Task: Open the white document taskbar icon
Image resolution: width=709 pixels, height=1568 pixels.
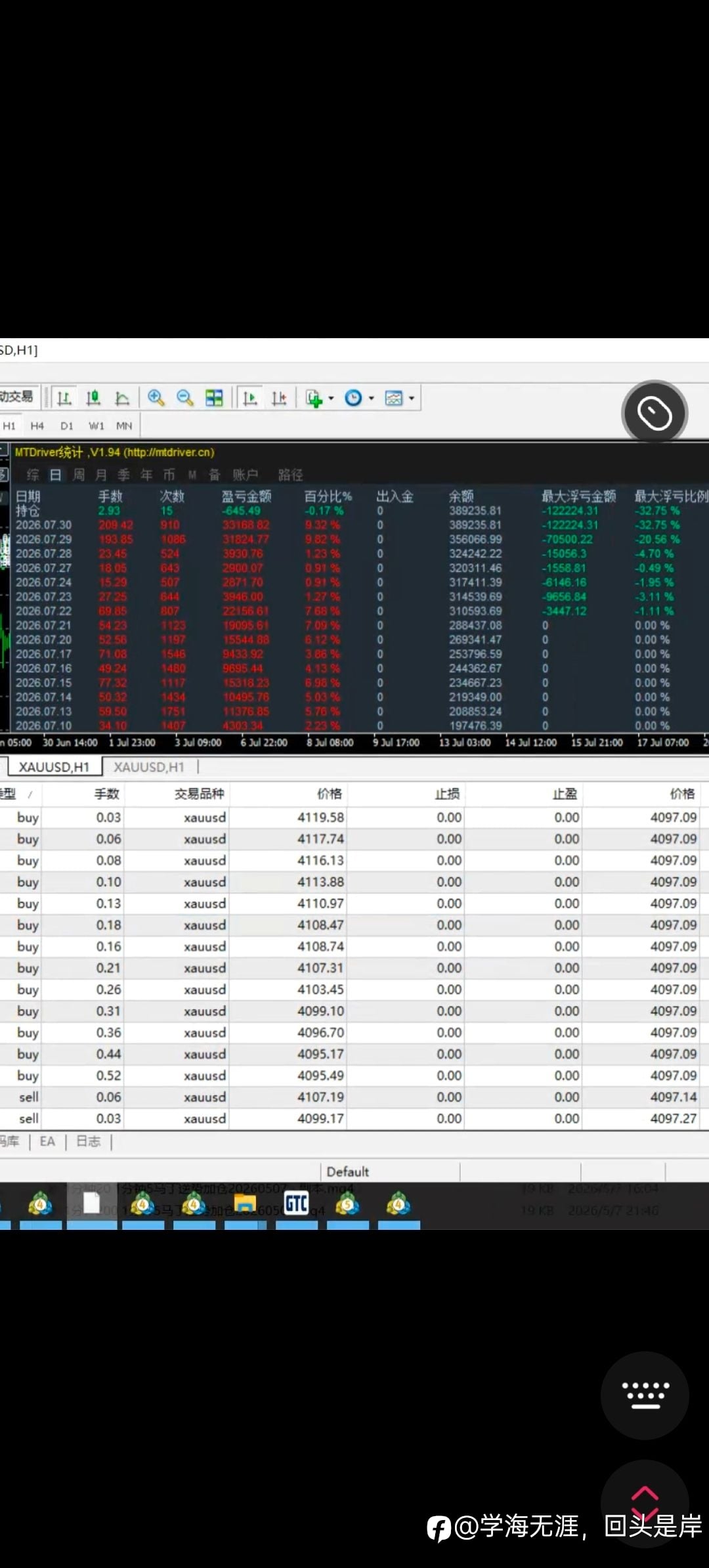Action: (x=91, y=1204)
